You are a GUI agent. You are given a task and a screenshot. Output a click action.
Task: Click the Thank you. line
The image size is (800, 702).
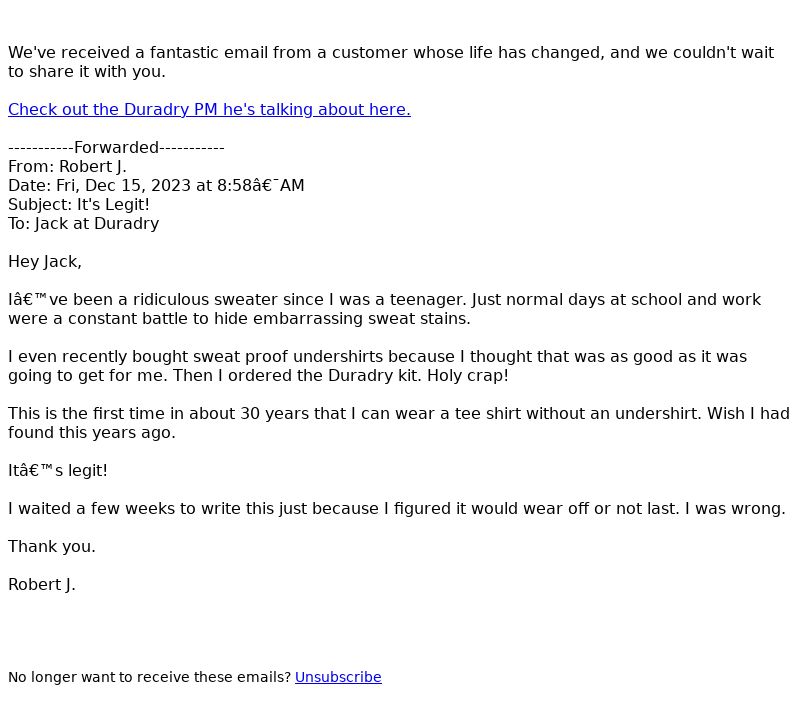(52, 546)
